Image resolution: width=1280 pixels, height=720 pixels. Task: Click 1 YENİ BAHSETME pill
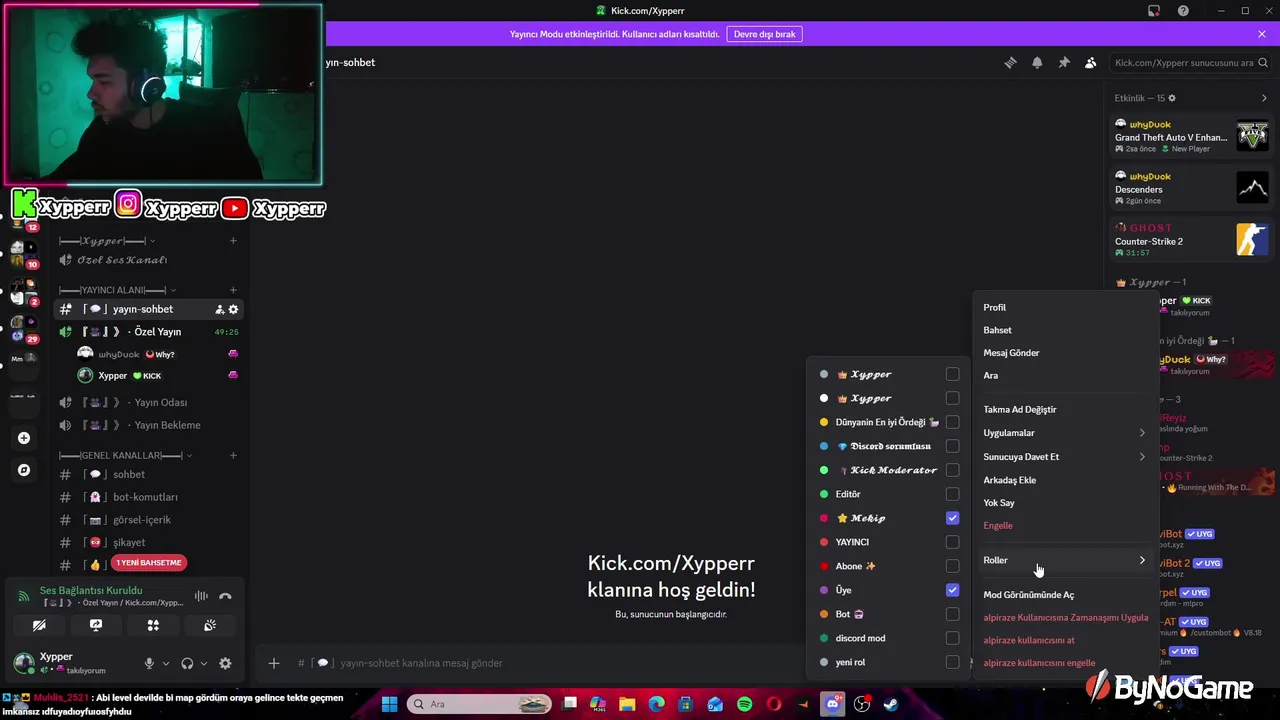(149, 563)
